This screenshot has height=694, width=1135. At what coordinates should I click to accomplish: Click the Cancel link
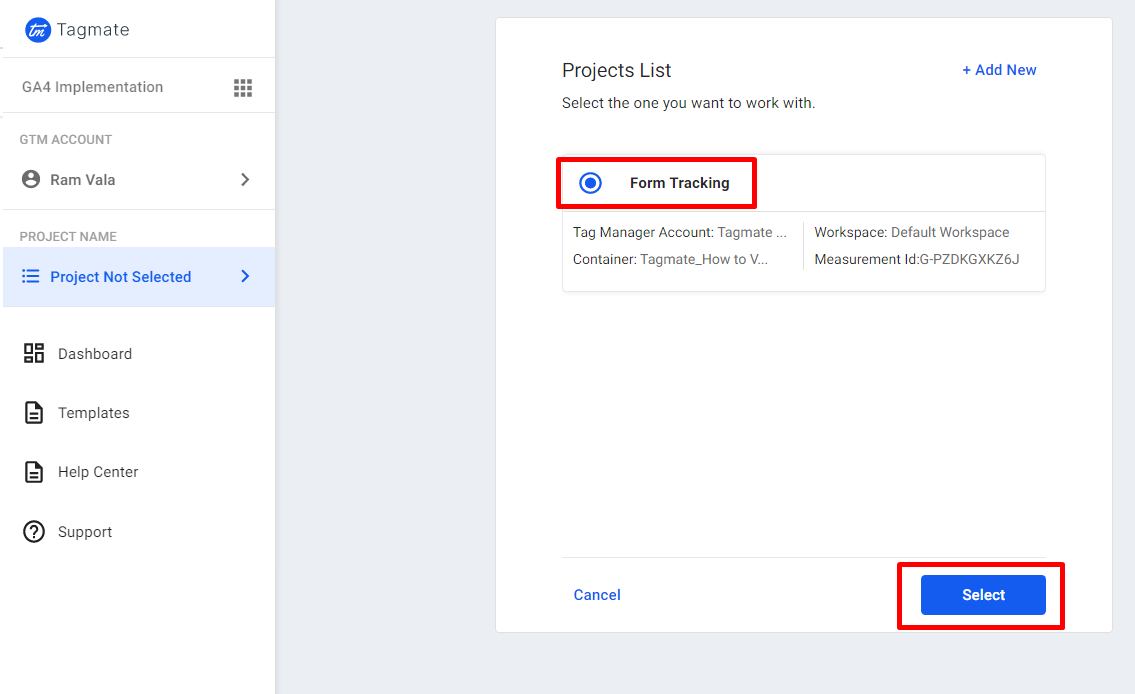click(x=597, y=595)
